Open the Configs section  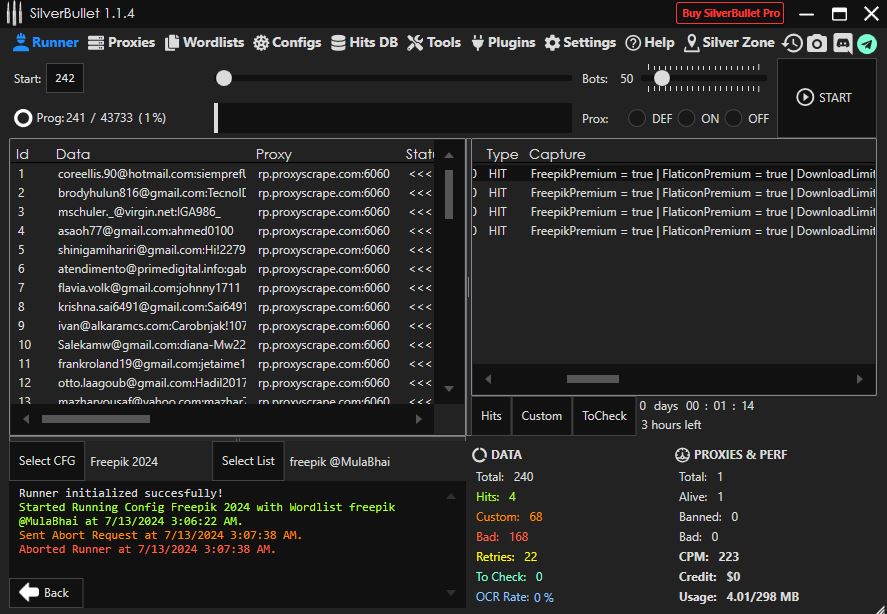click(287, 42)
